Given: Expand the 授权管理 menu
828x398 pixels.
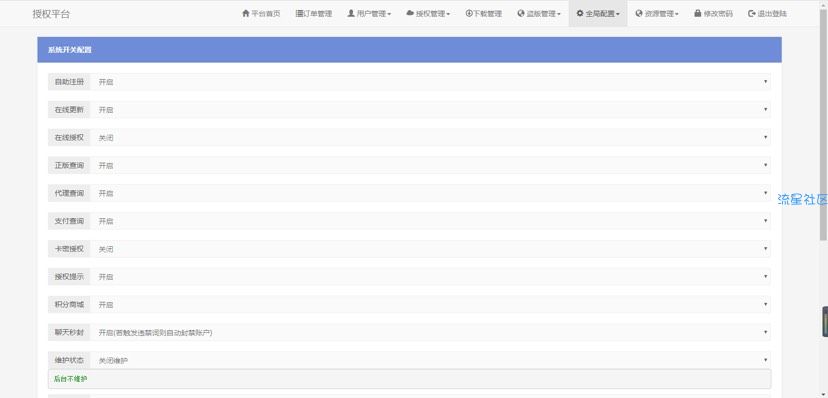Looking at the screenshot, I should pos(428,14).
